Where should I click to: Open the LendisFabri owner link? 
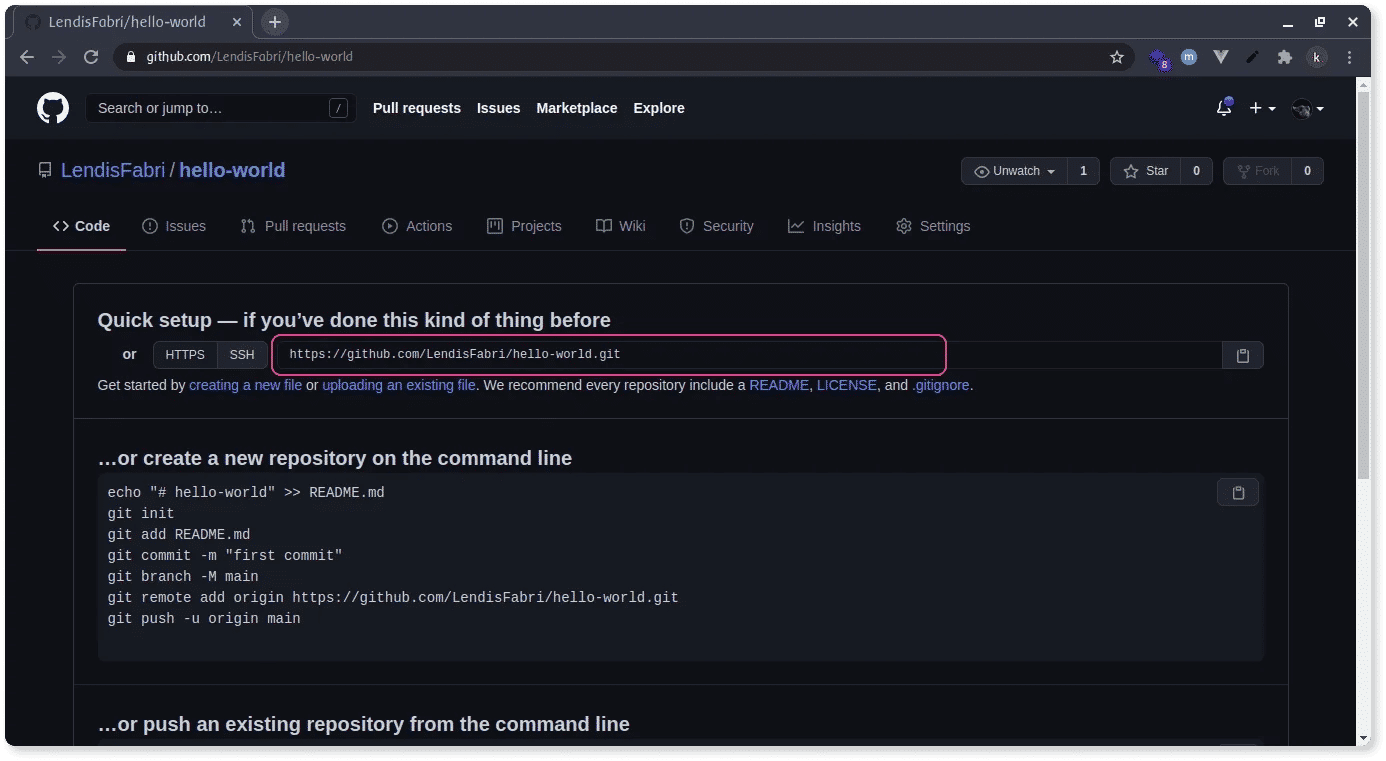[113, 171]
